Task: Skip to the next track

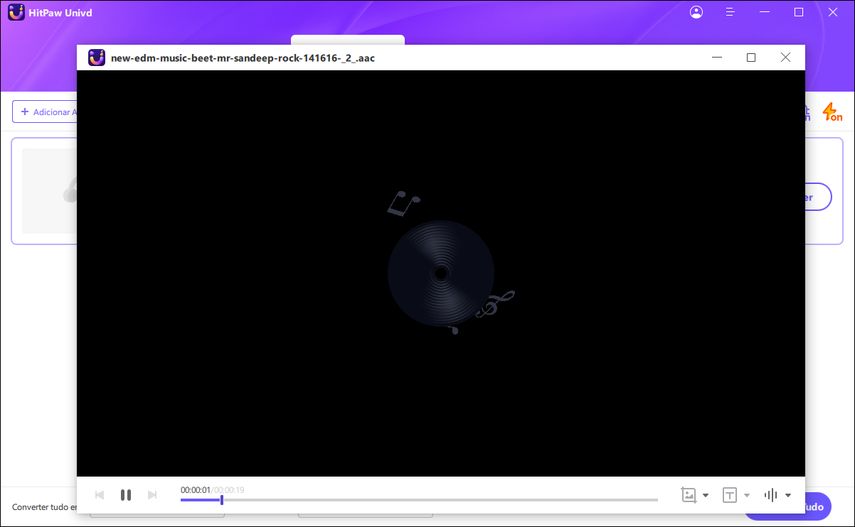Action: [x=152, y=495]
